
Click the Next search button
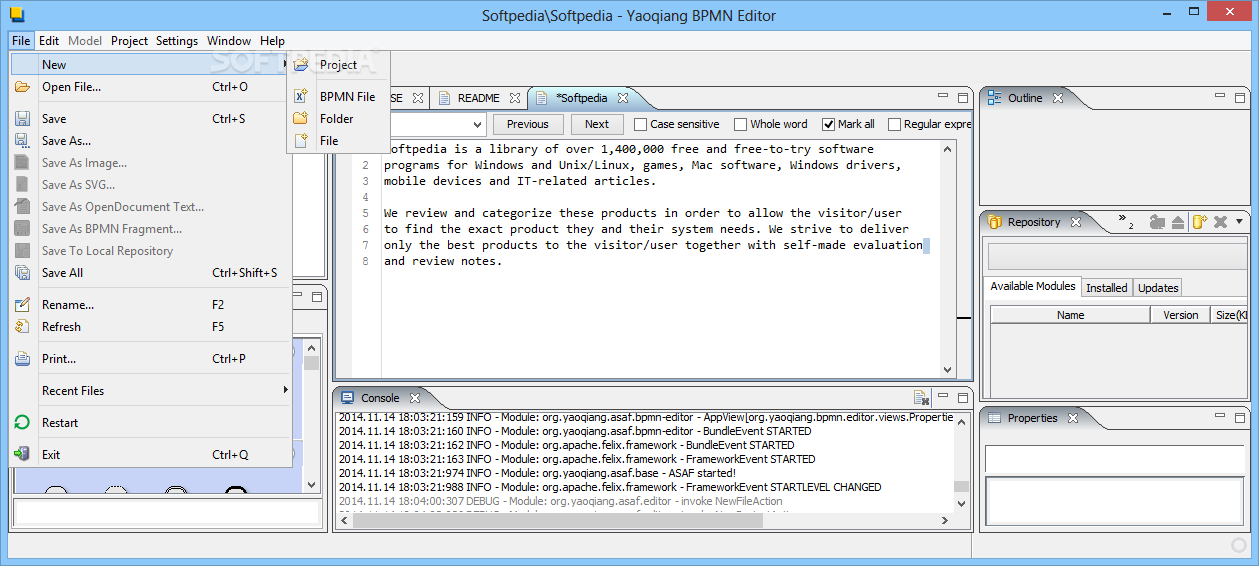click(596, 125)
